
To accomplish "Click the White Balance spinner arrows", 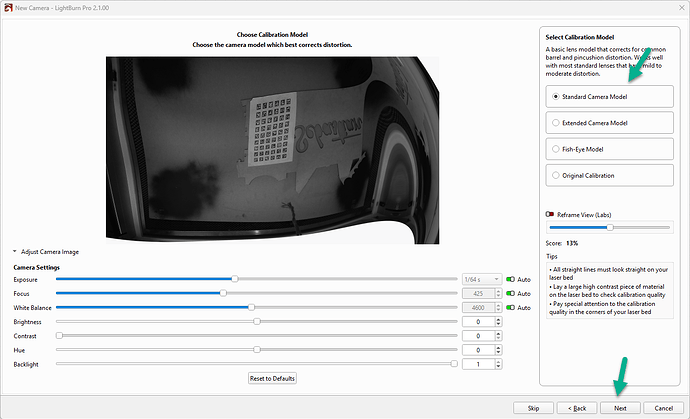I will coord(499,308).
